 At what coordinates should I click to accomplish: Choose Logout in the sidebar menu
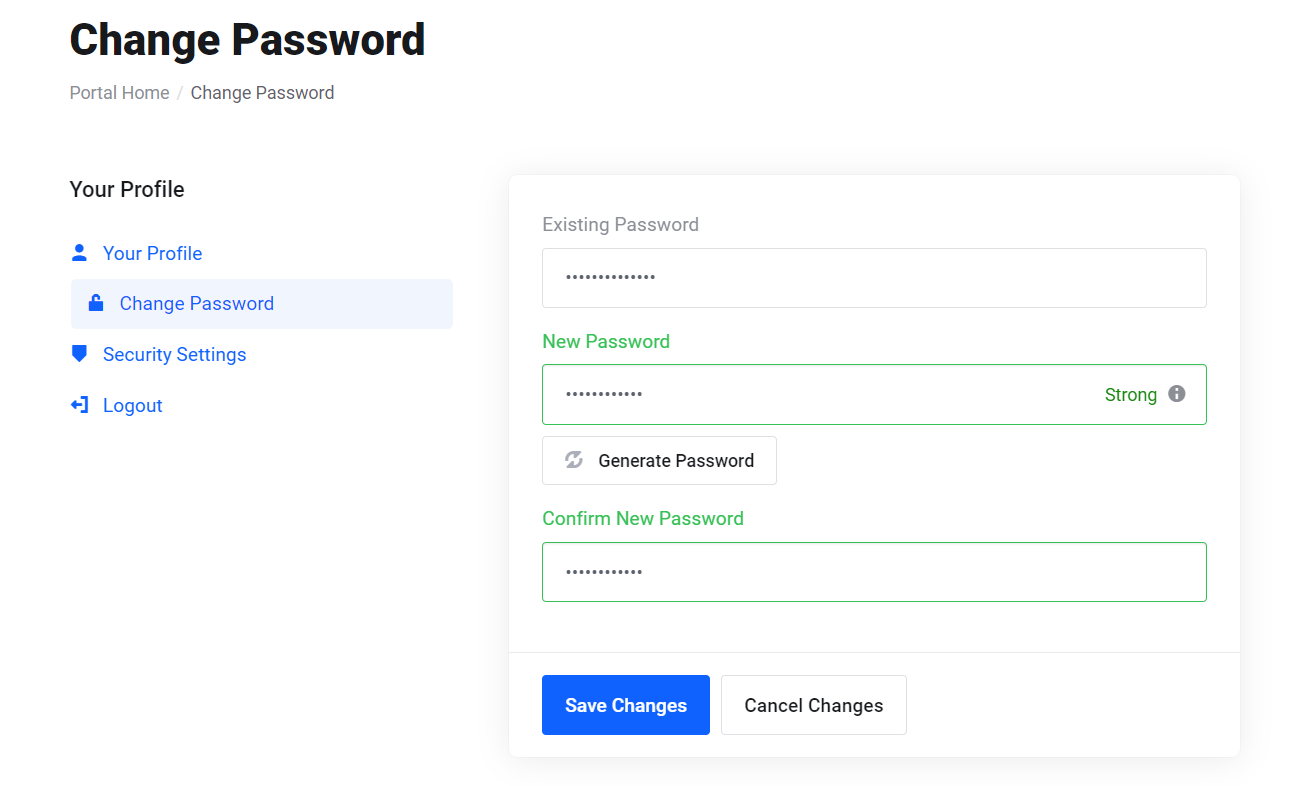point(132,405)
